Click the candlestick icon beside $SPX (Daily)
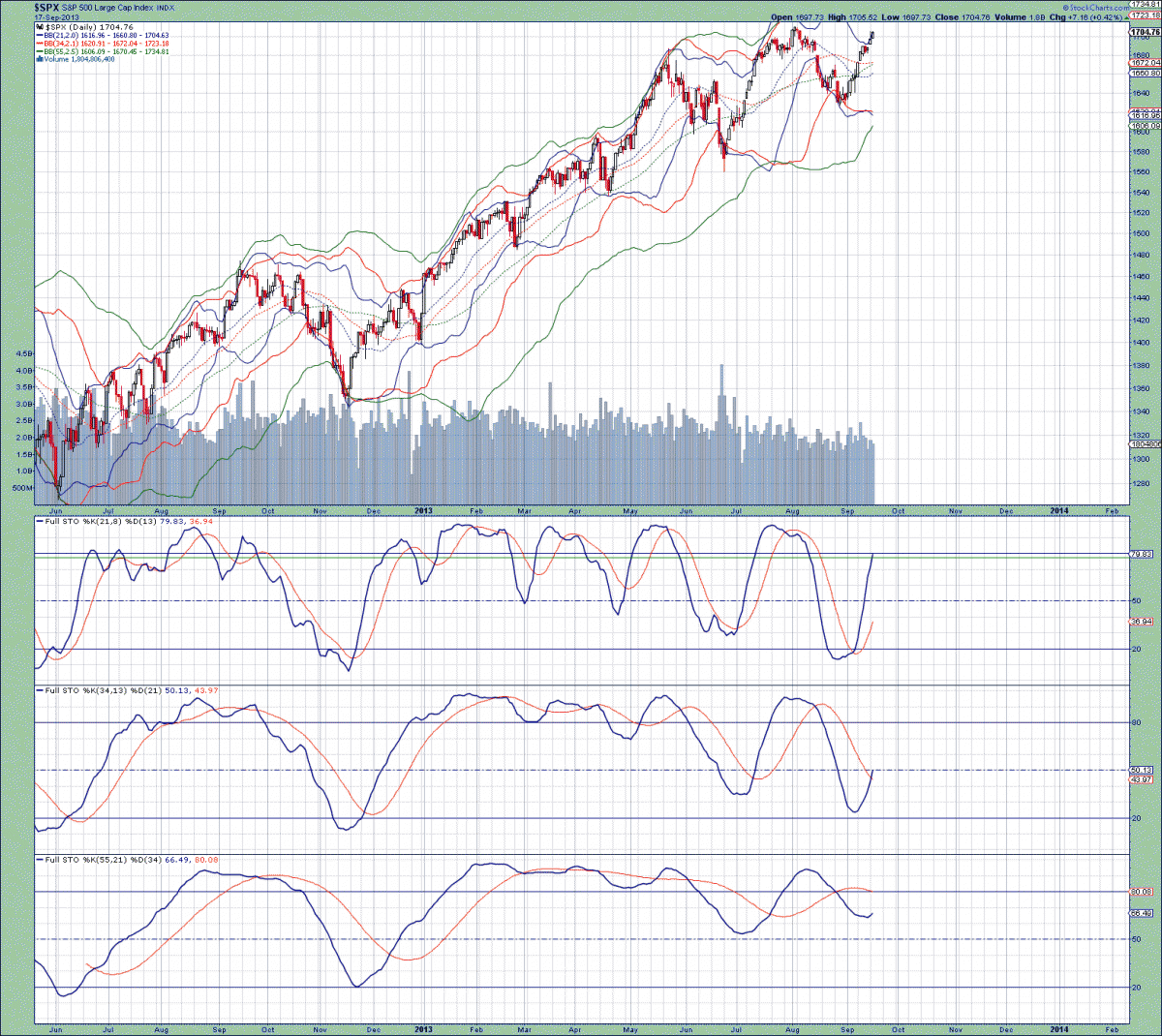The height and width of the screenshot is (1036, 1162). tap(40, 27)
